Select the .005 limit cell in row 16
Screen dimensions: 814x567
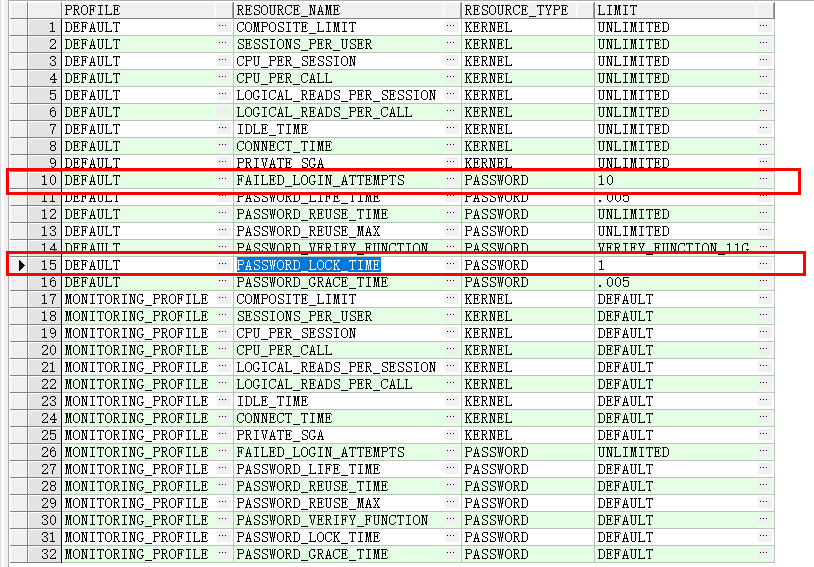[x=613, y=282]
